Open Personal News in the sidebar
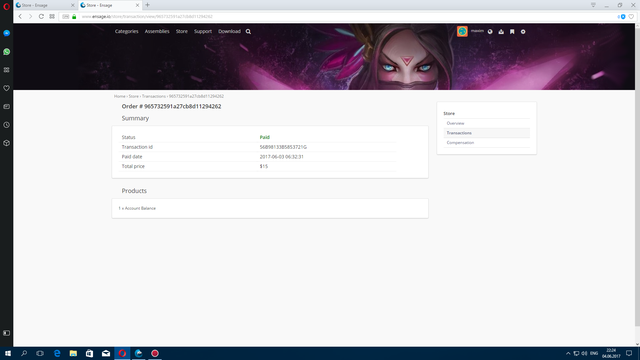Screen dimensions: 640x360 coord(7,107)
